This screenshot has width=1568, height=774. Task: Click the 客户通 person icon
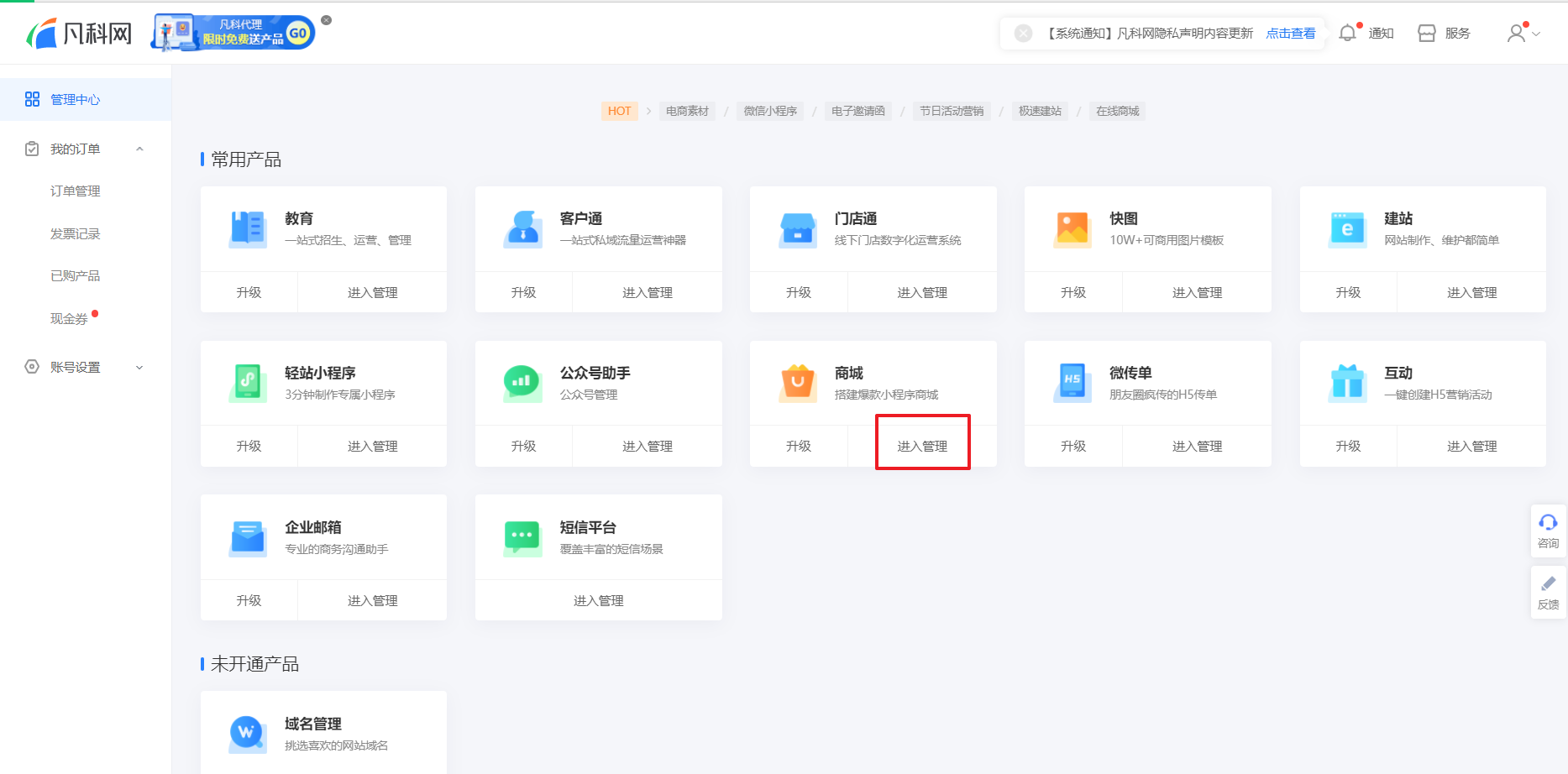coord(523,228)
